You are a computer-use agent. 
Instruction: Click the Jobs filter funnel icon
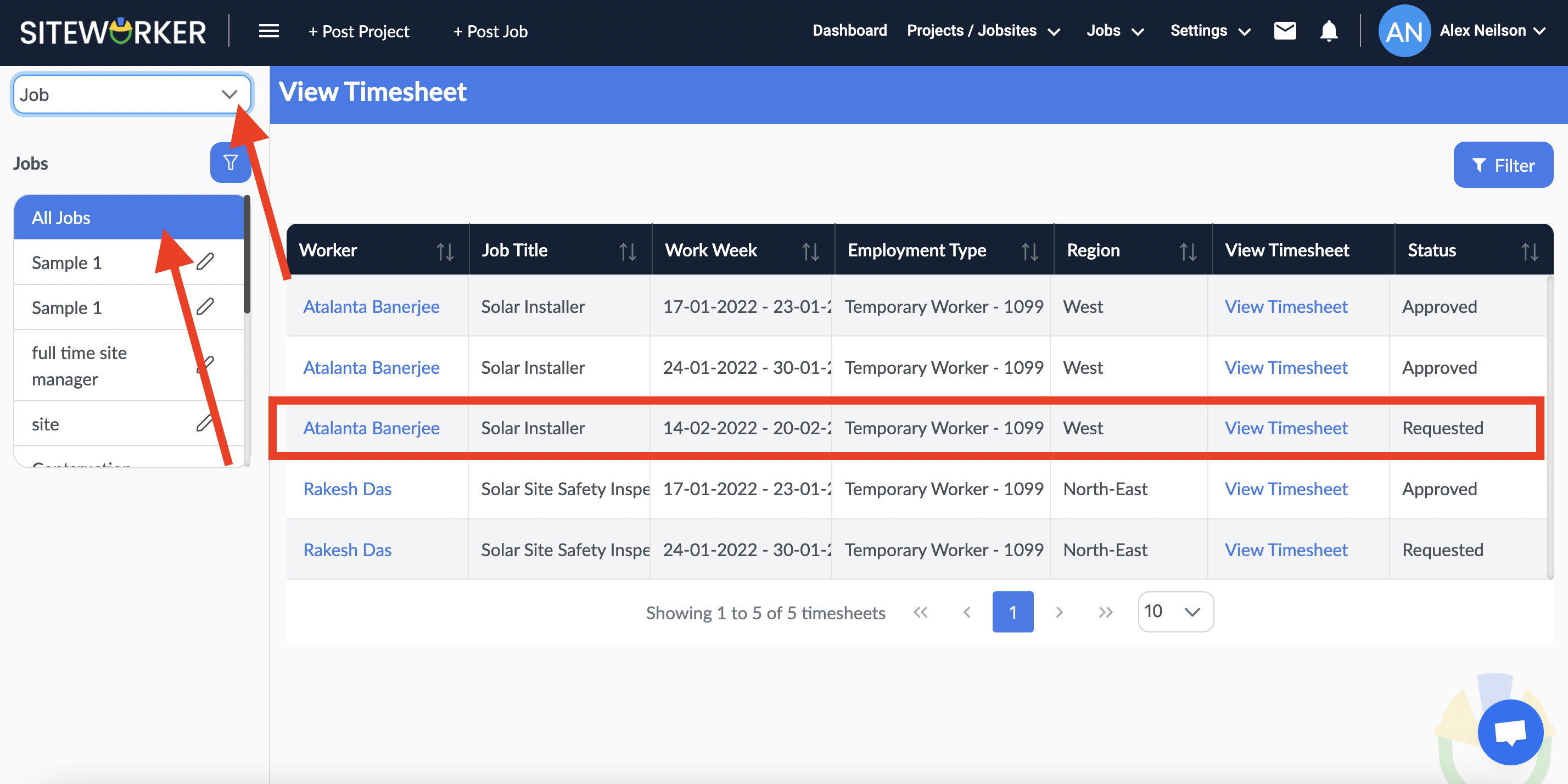pos(230,163)
